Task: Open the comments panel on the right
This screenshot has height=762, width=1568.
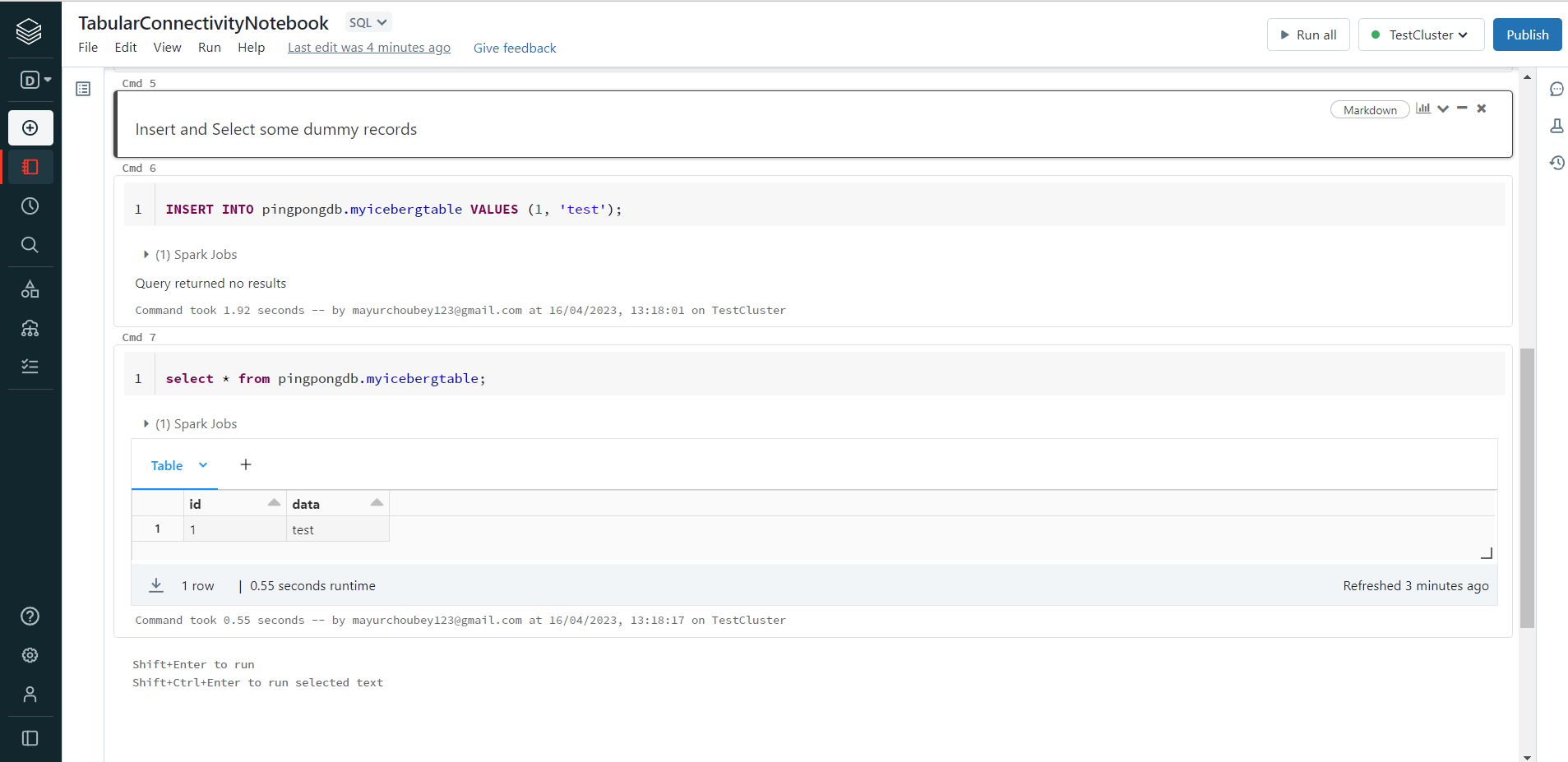Action: pyautogui.click(x=1557, y=89)
